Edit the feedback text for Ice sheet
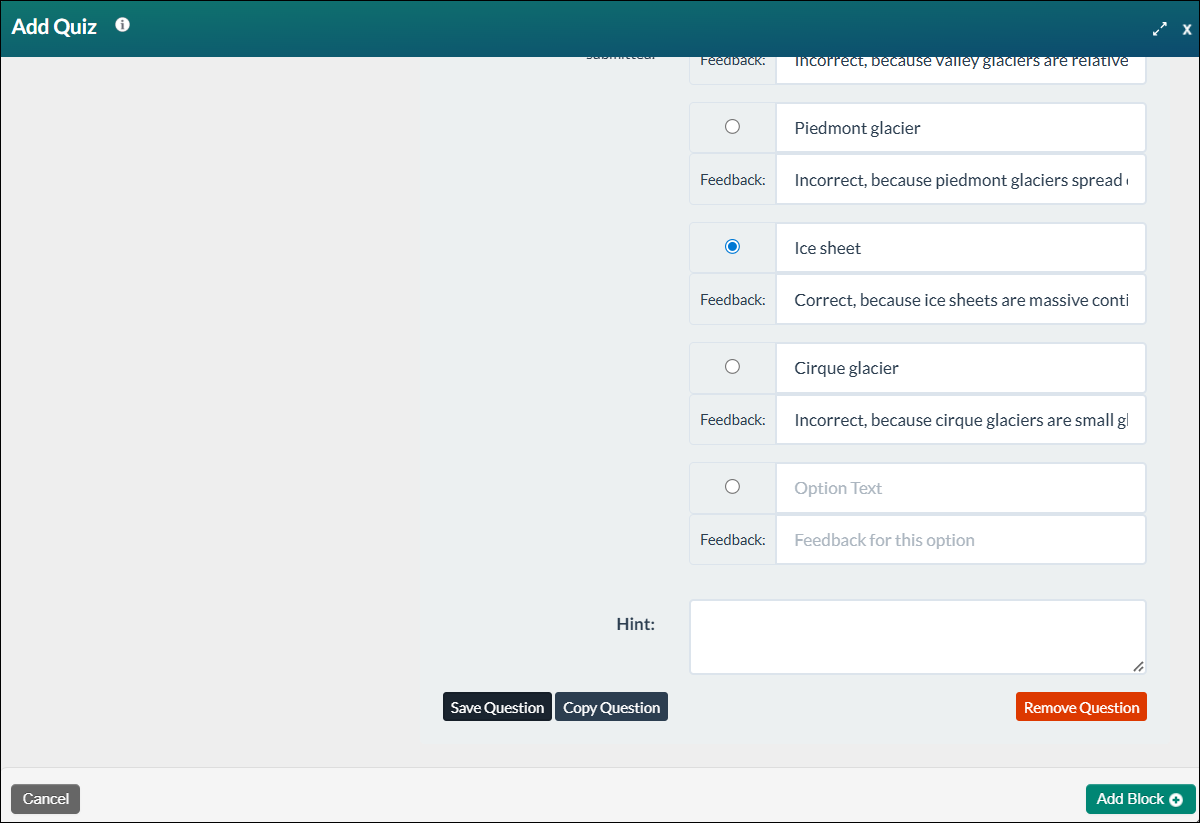1200x823 pixels. [x=960, y=299]
